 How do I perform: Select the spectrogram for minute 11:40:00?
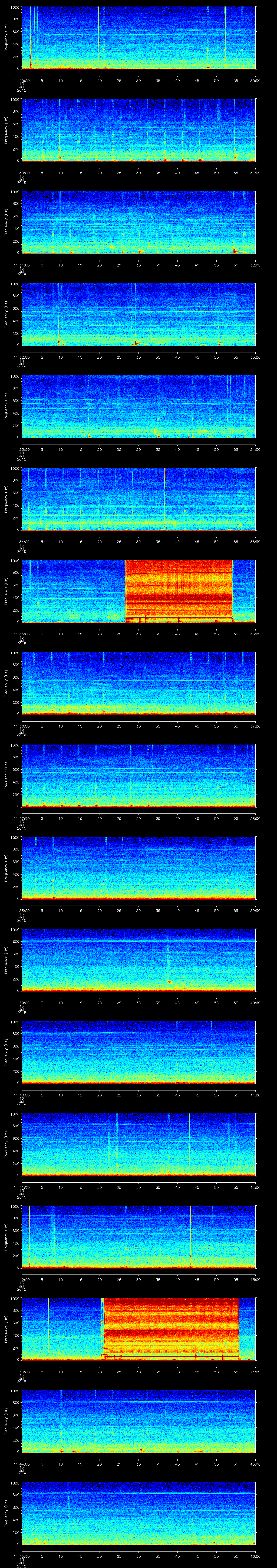138,1052
